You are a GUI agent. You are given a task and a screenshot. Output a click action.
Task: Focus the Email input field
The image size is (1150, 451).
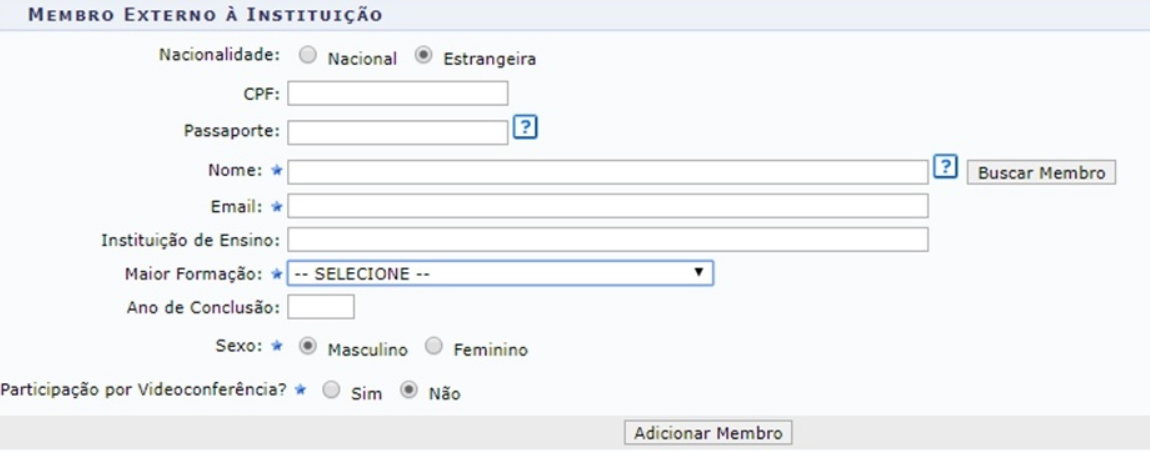(x=607, y=206)
